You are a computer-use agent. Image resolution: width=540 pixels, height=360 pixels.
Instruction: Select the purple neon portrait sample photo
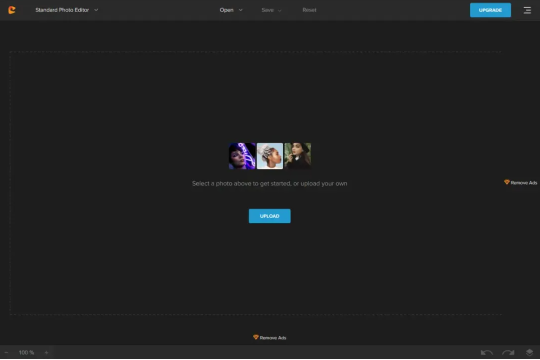pyautogui.click(x=242, y=156)
